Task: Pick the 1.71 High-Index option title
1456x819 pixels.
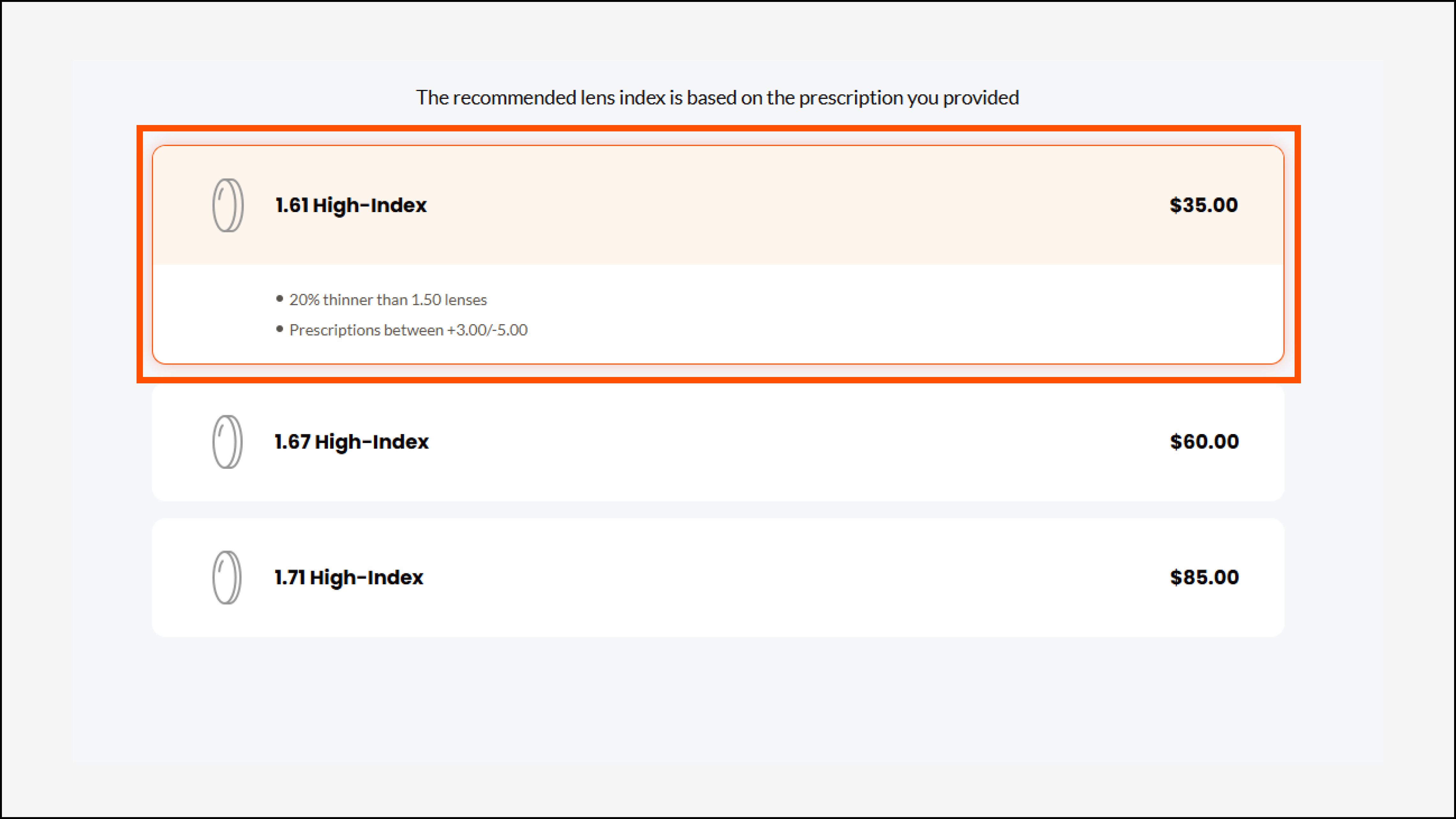Action: tap(349, 577)
